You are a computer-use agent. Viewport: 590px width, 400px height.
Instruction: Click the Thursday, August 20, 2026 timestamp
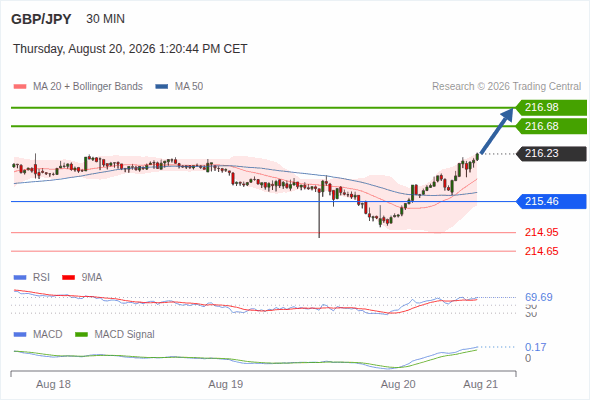[130, 49]
